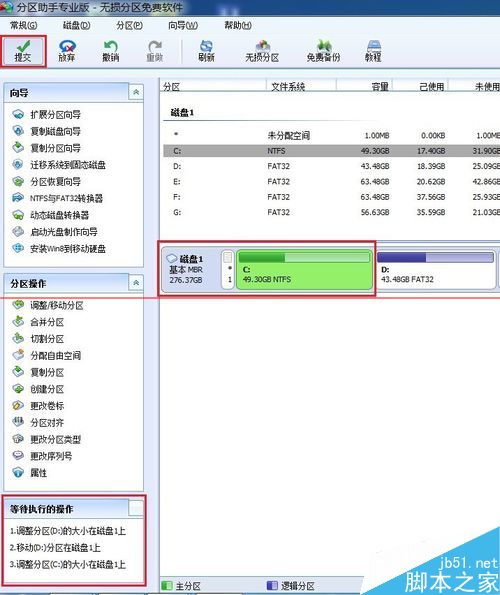
Task: Select the E: FAT32 partition row
Action: (x=332, y=181)
